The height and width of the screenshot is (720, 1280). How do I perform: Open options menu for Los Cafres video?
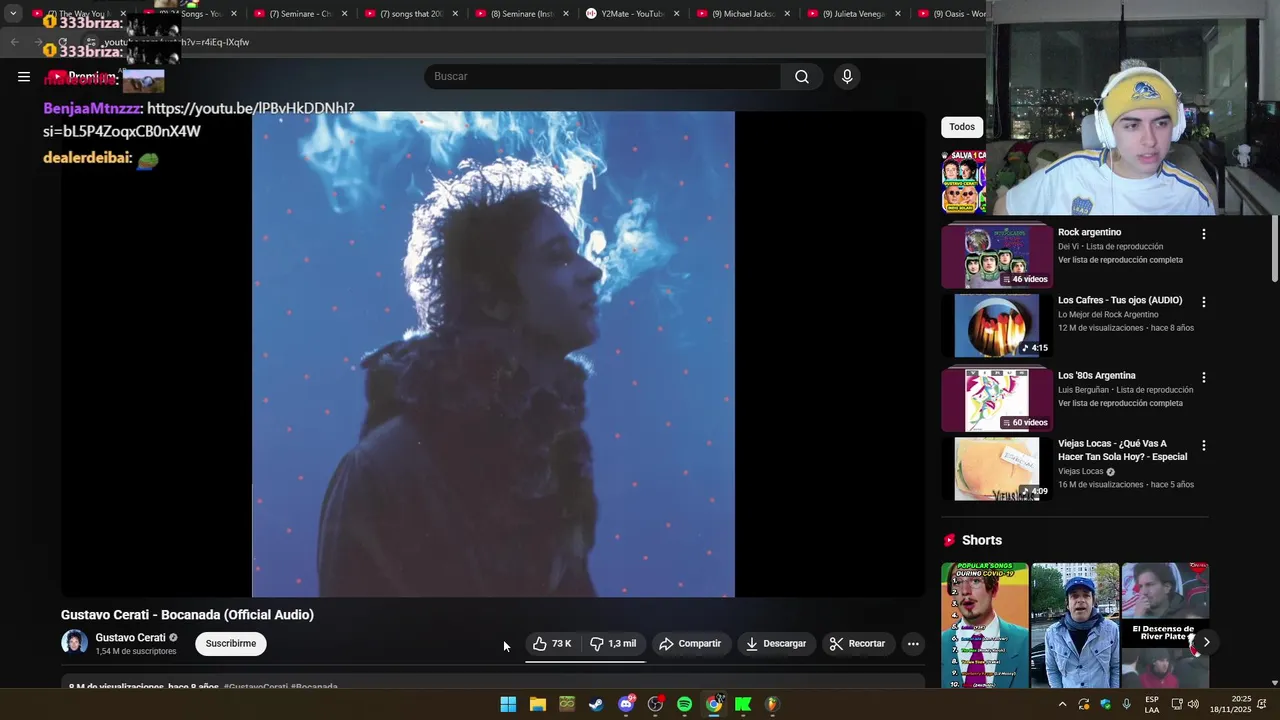(1204, 302)
